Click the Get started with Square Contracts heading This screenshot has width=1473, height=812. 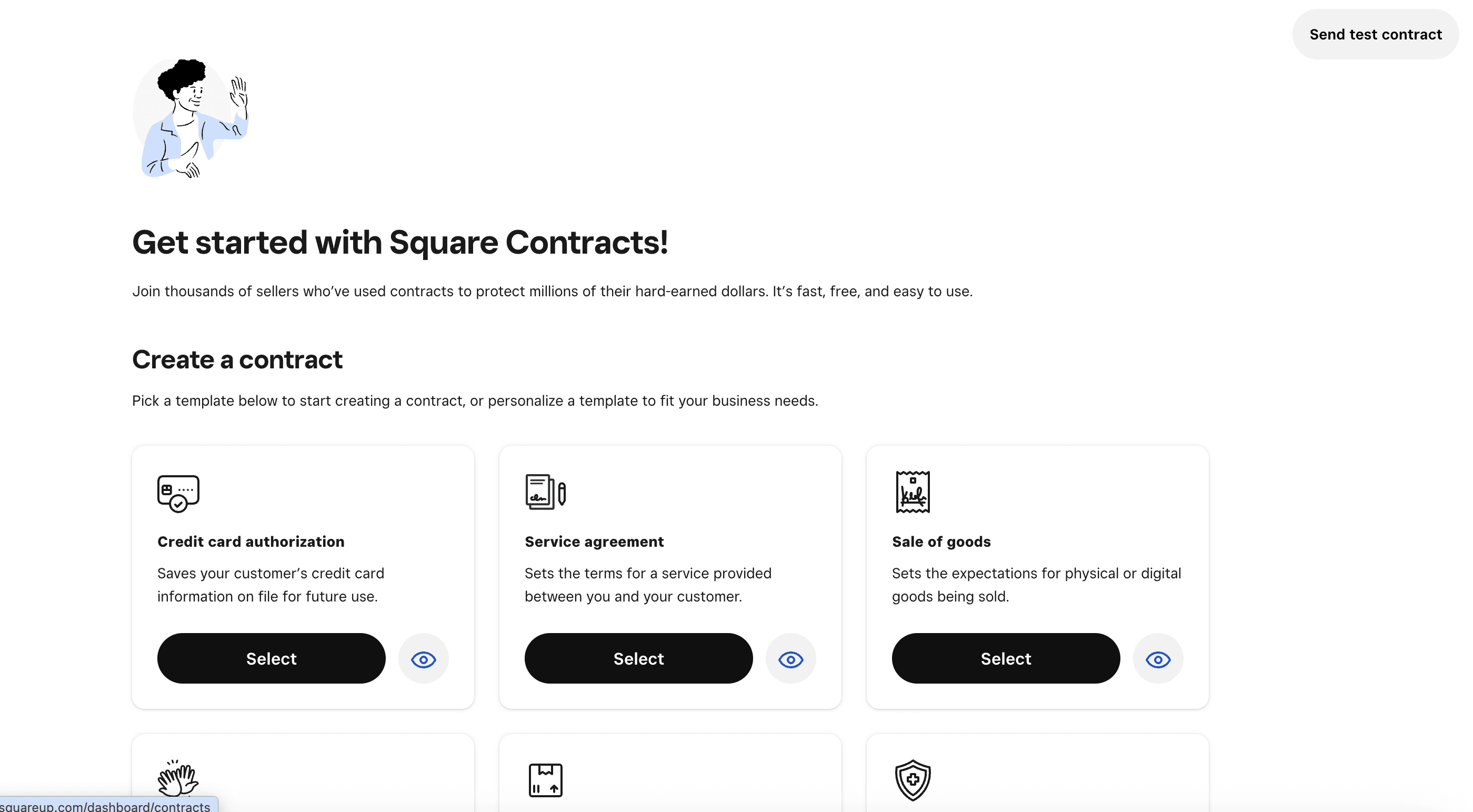click(x=400, y=242)
